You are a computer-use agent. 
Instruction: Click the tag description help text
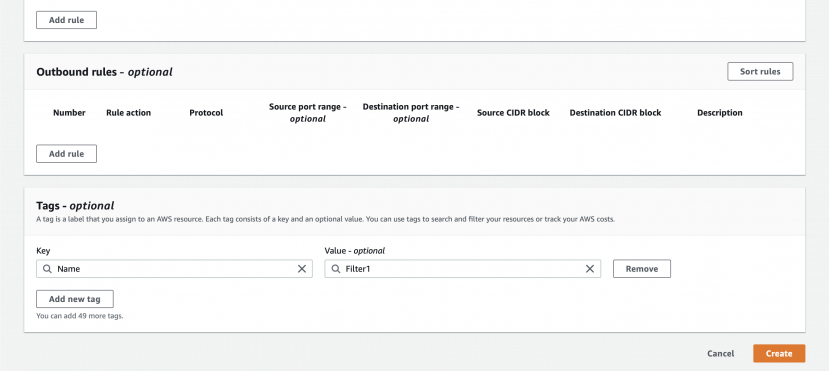point(325,219)
